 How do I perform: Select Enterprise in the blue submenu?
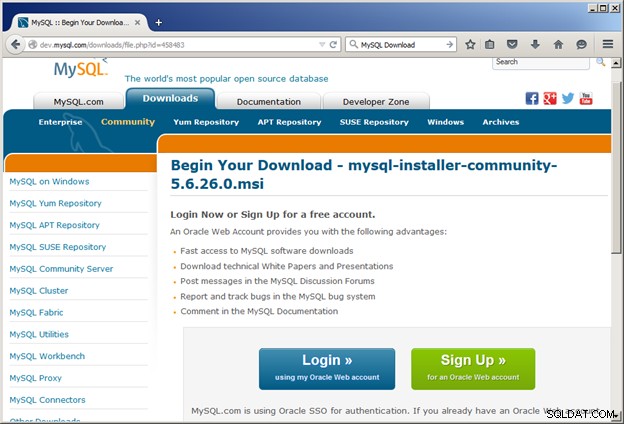(60, 122)
